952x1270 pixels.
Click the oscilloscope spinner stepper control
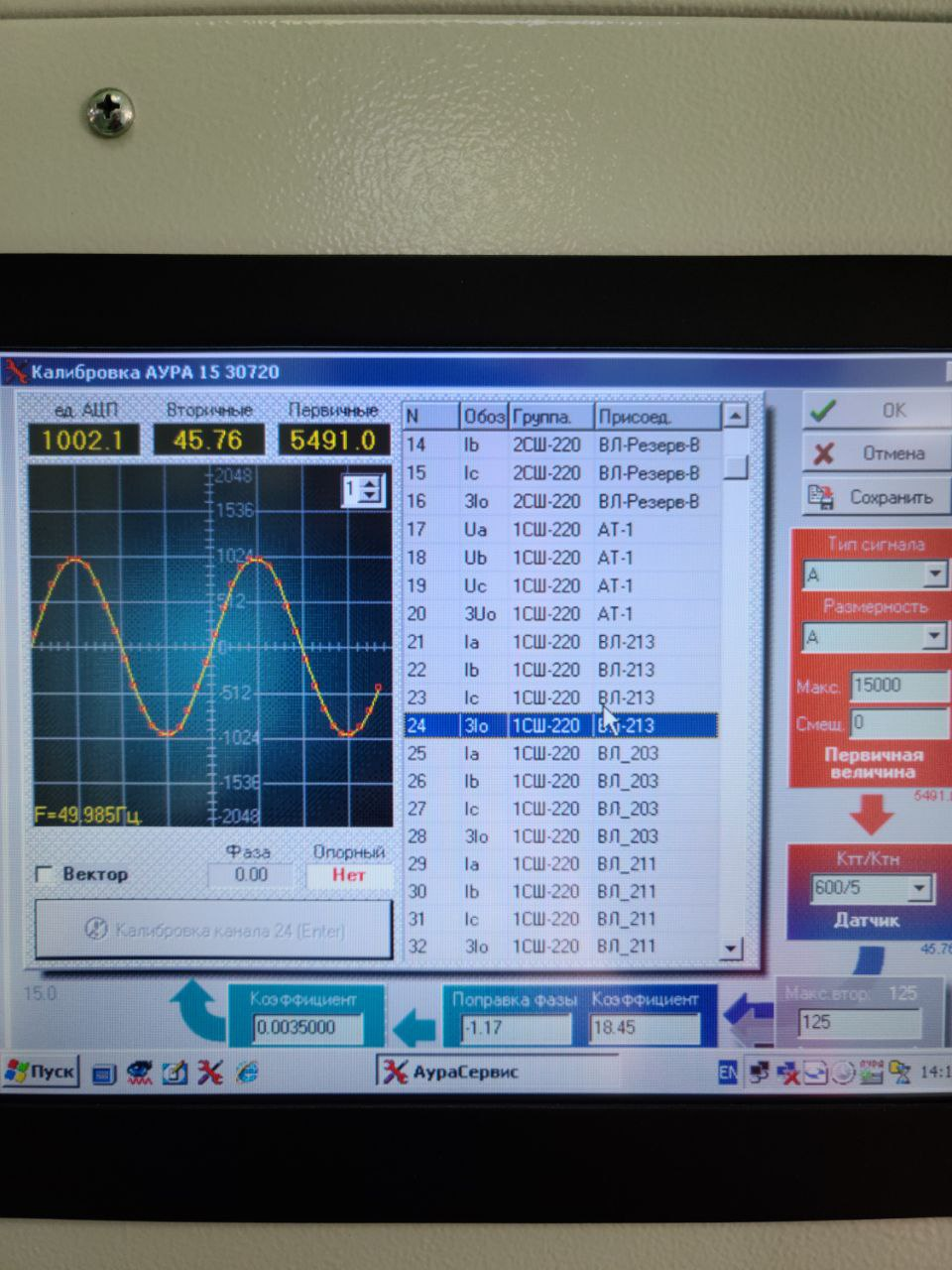pyautogui.click(x=371, y=489)
